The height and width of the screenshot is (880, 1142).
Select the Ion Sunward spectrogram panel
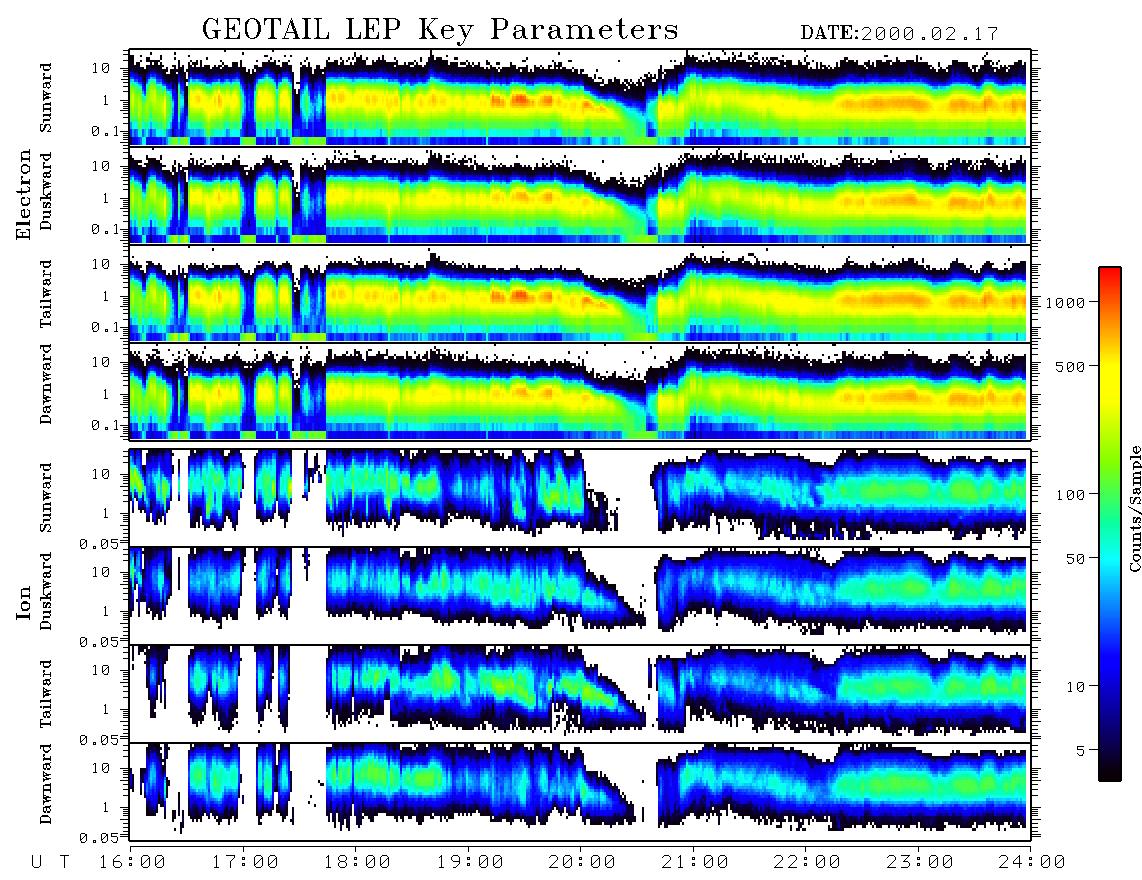tap(580, 497)
